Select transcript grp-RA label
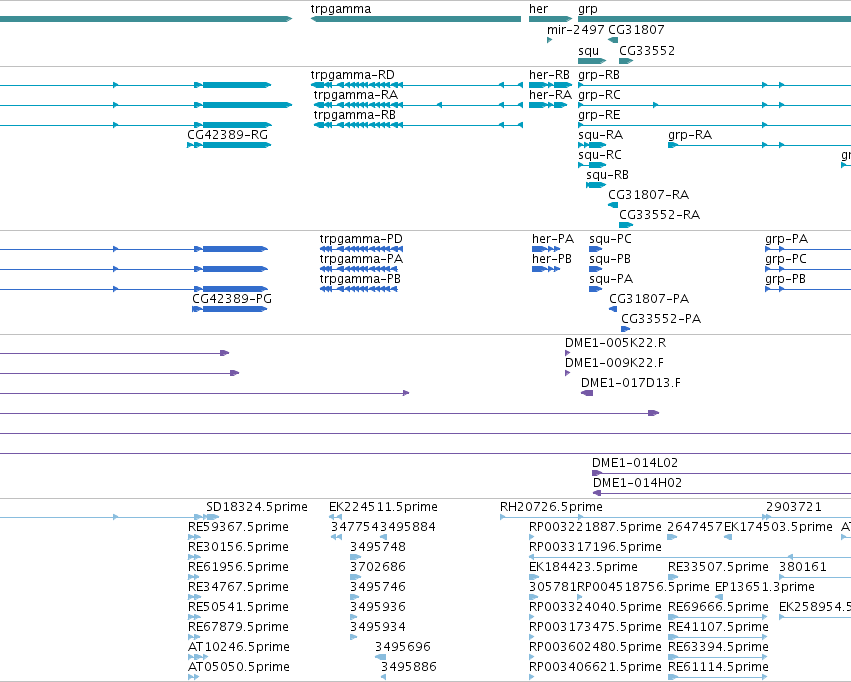Viewport: 851px width, 682px height. point(690,135)
